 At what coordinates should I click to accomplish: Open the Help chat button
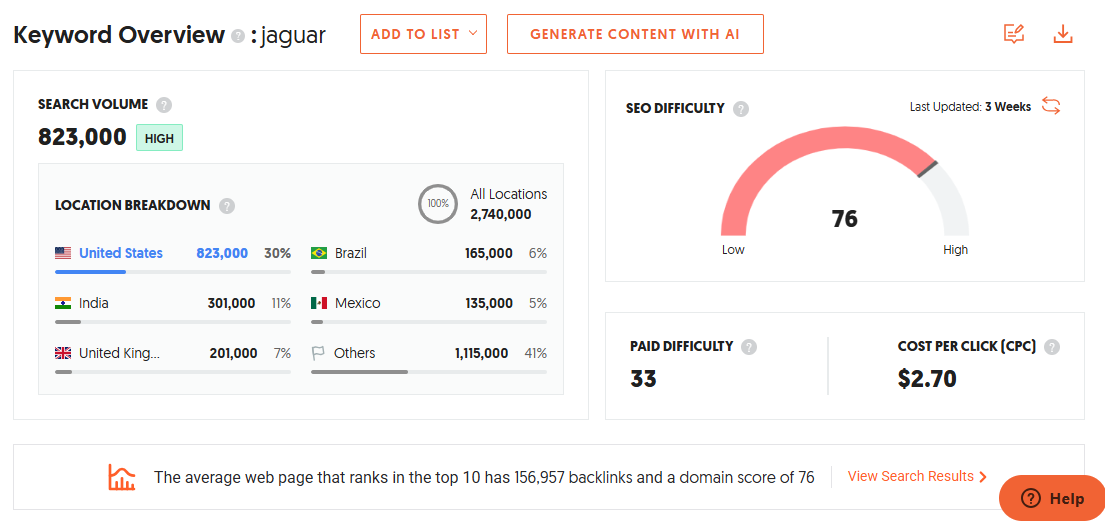click(1052, 498)
